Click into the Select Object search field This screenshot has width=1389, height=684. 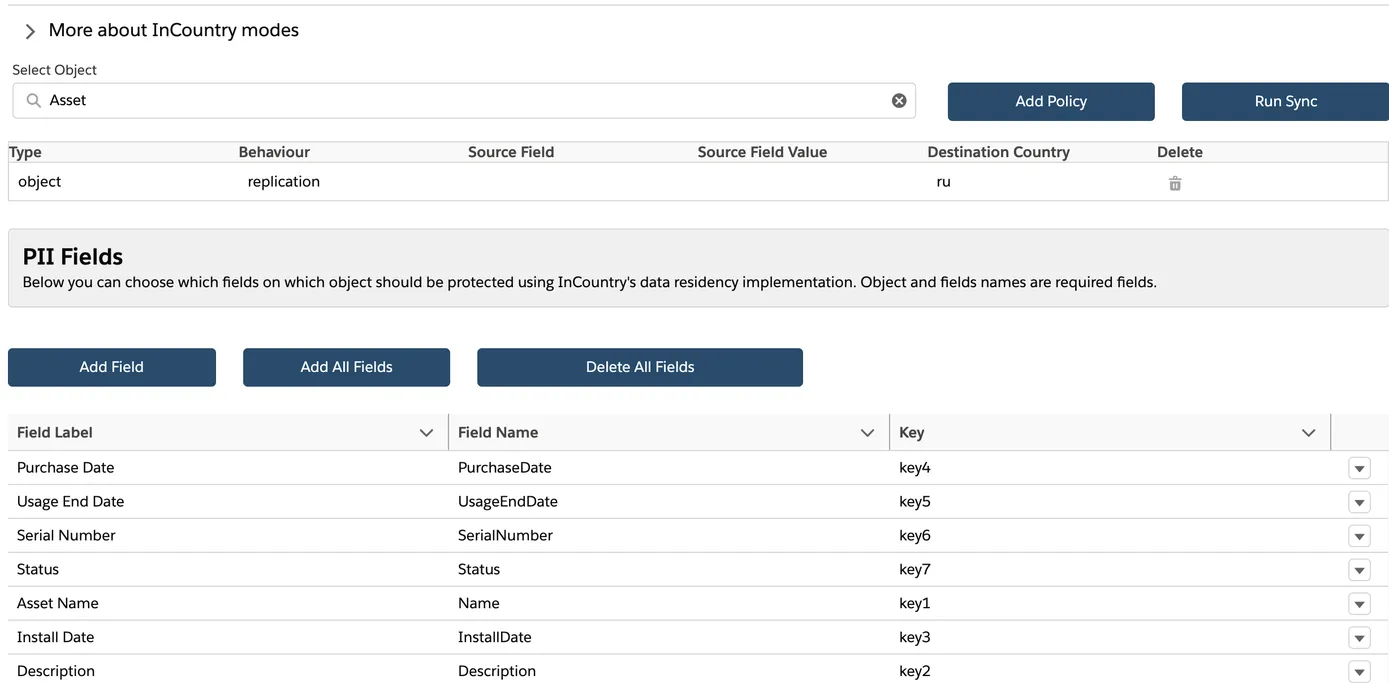[x=460, y=101]
